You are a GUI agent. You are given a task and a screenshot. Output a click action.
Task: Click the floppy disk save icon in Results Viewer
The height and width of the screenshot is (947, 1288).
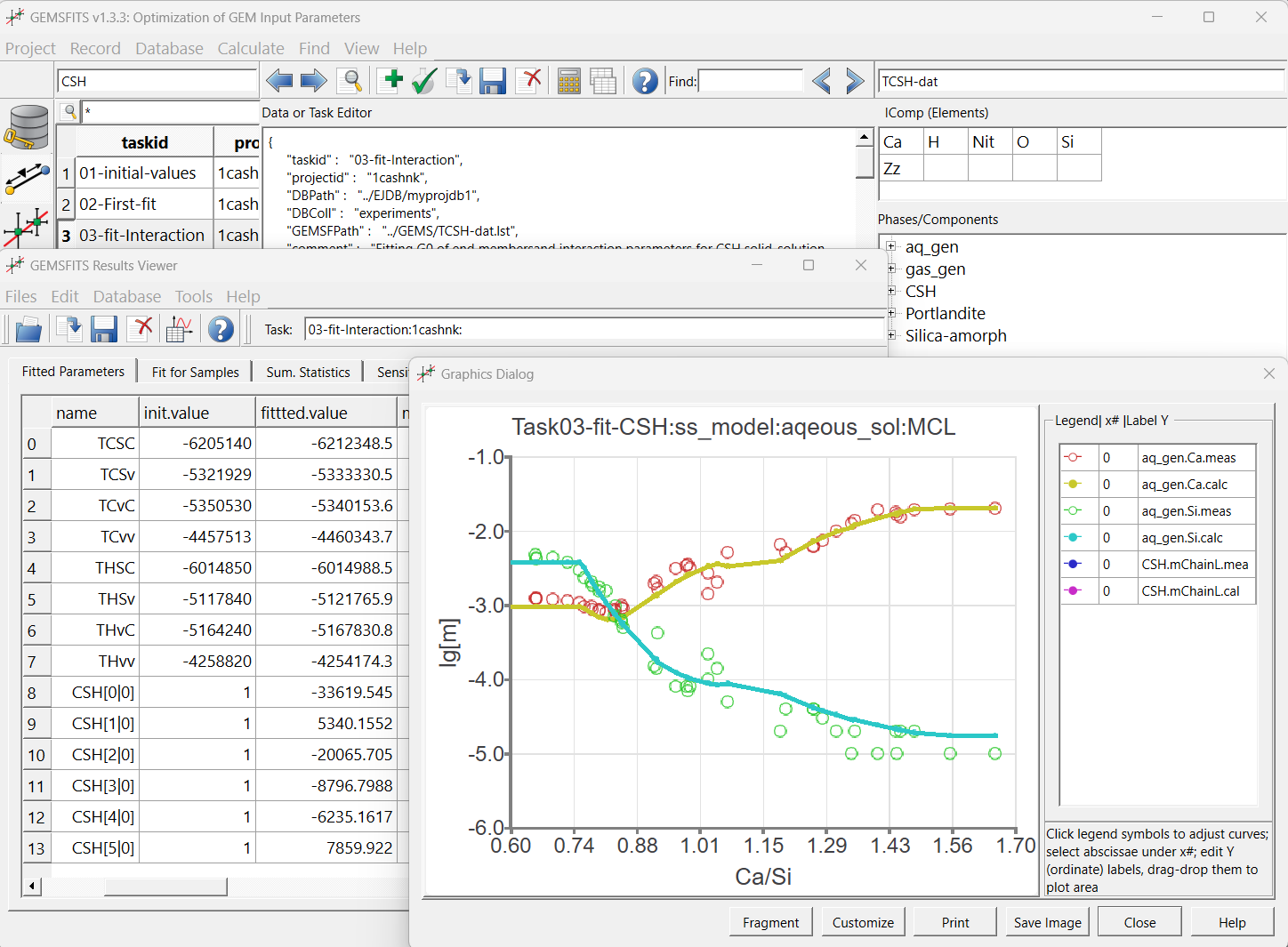pyautogui.click(x=104, y=329)
